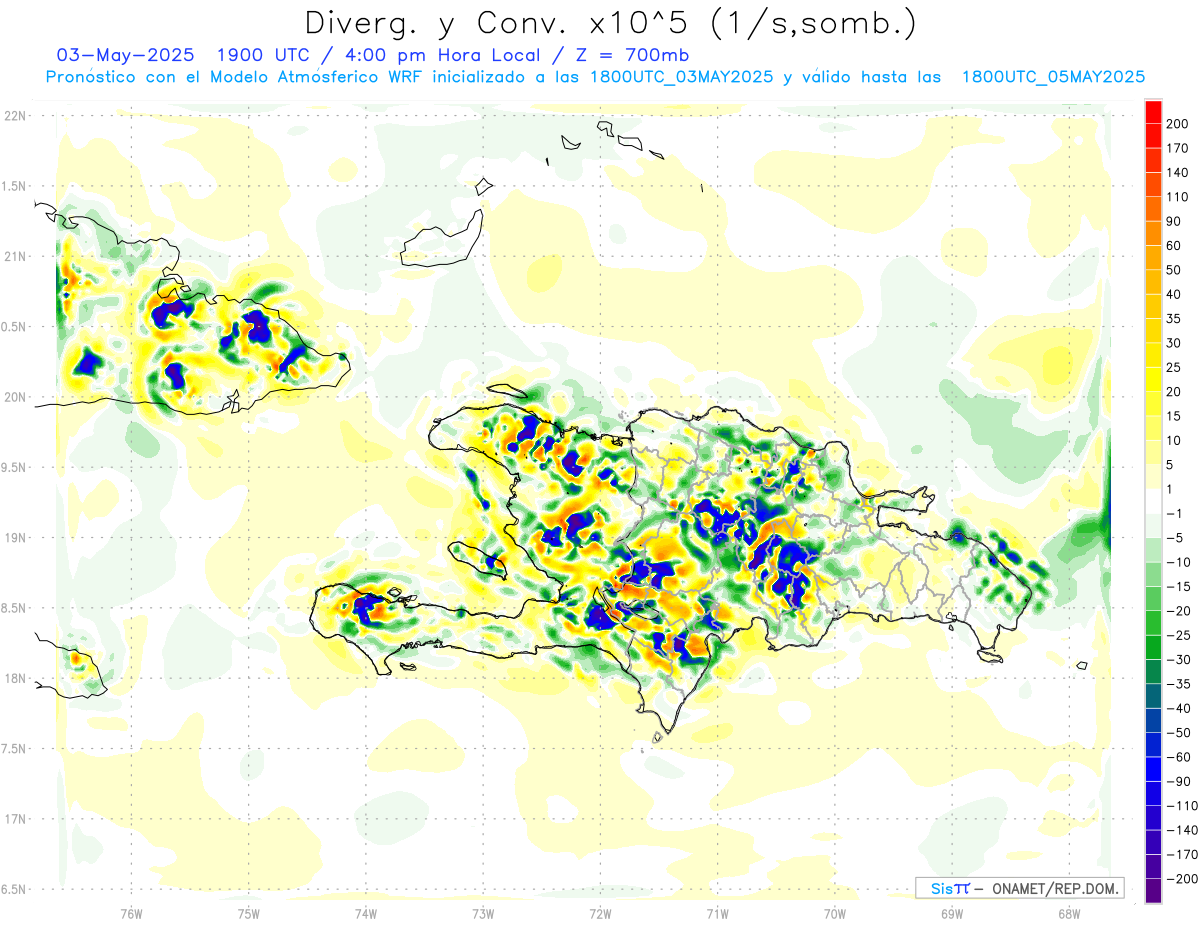Click the positive "140" color scale value

[1177, 173]
